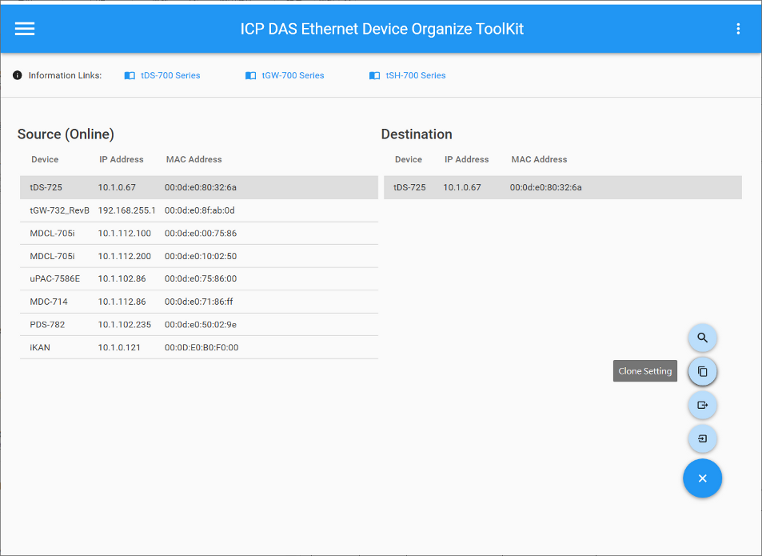762x556 pixels.
Task: Click ICP DAS Ethernet Device Organize ToolKit title
Action: (382, 29)
